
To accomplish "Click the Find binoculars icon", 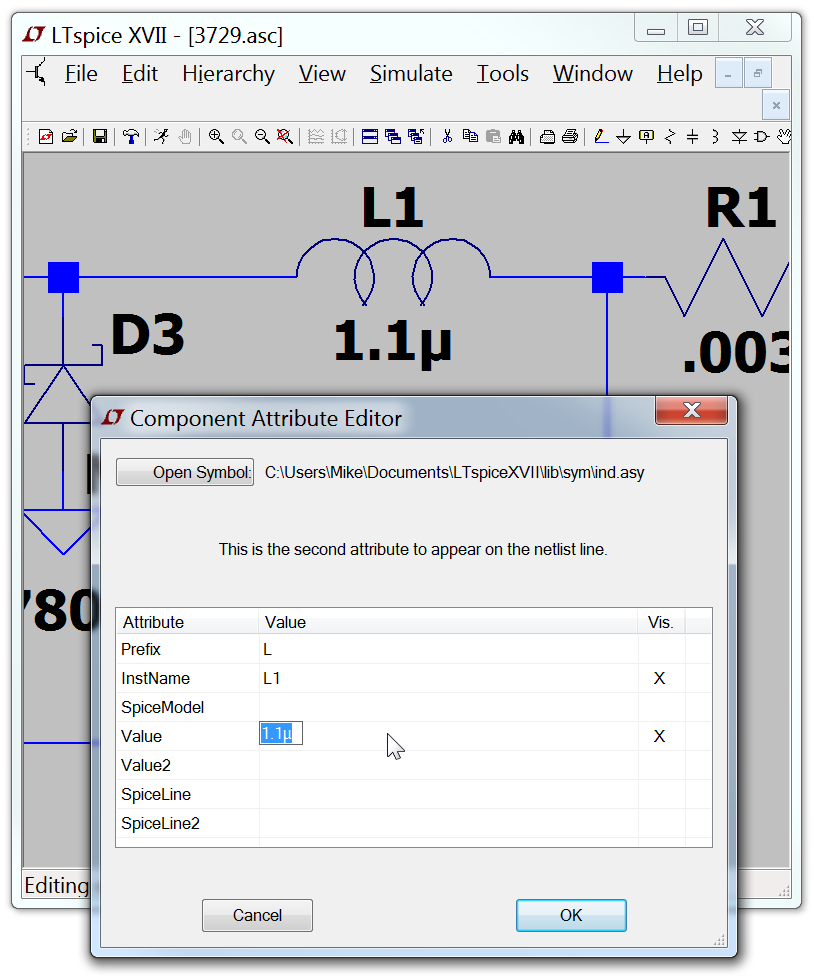I will pyautogui.click(x=516, y=137).
